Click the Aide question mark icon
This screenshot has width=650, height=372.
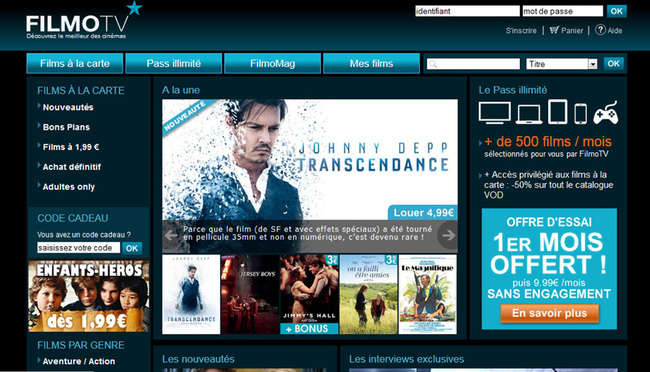point(600,30)
